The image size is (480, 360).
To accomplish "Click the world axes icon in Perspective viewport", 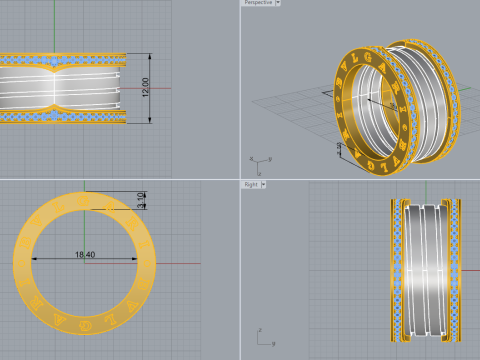I will click(x=260, y=166).
